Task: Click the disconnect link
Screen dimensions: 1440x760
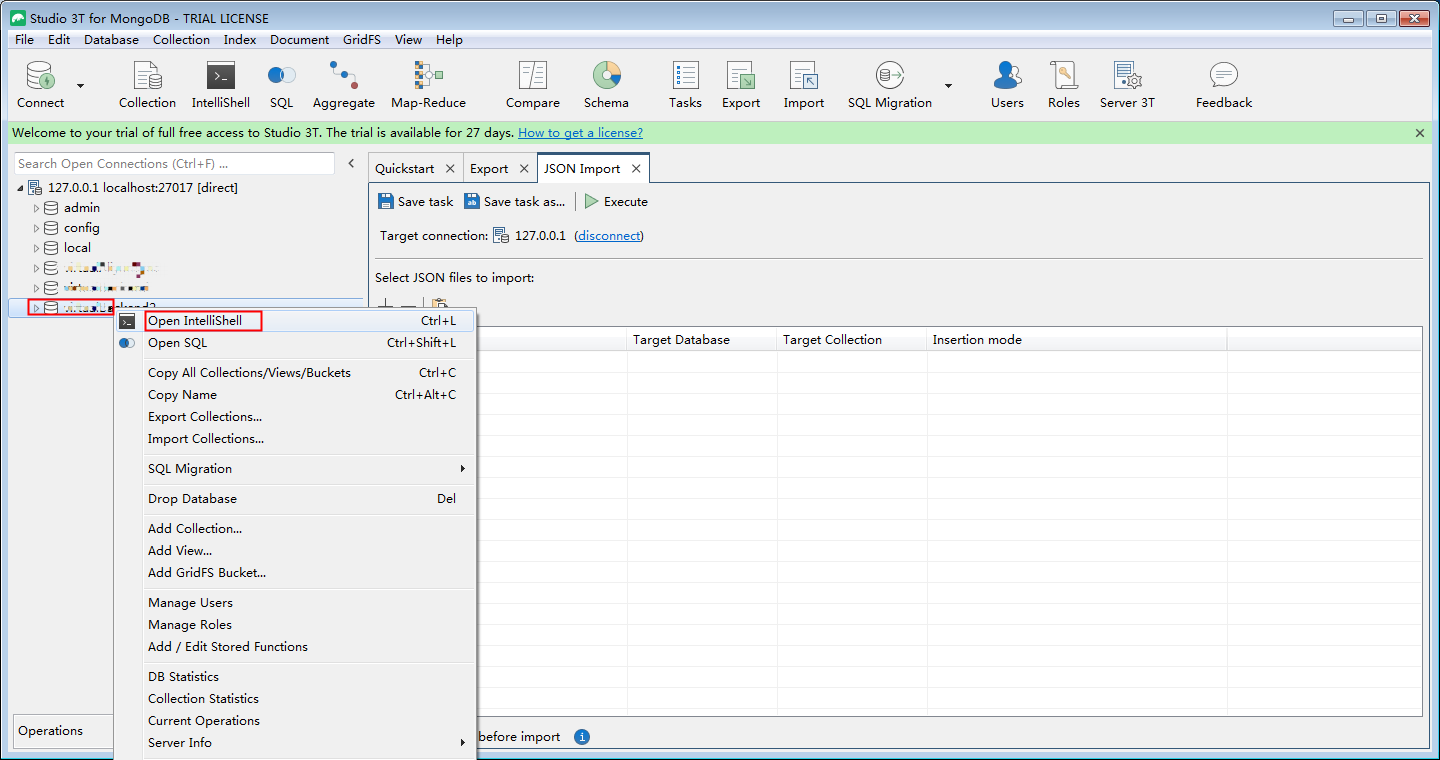Action: [609, 236]
